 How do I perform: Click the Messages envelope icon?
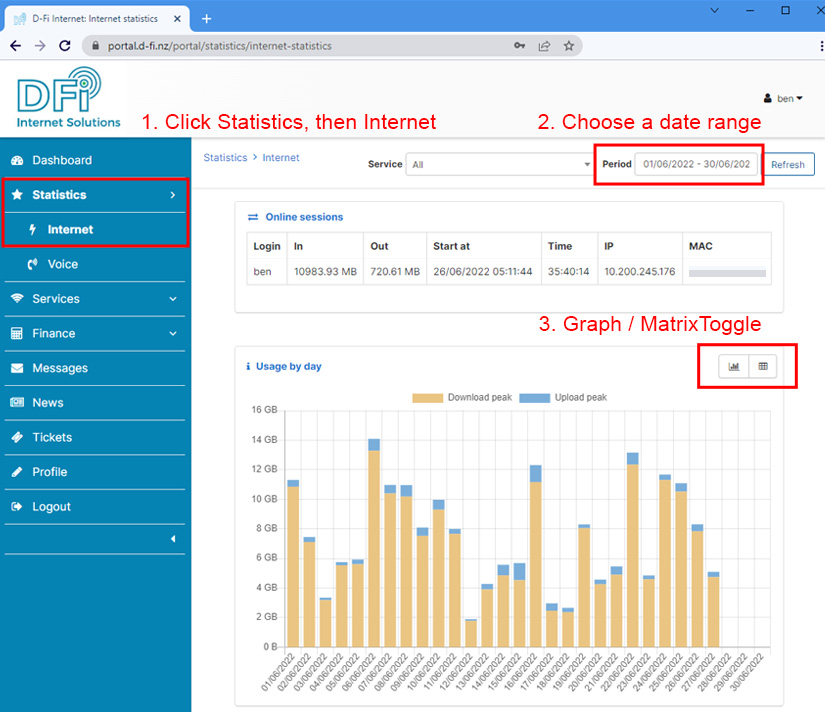tap(17, 368)
